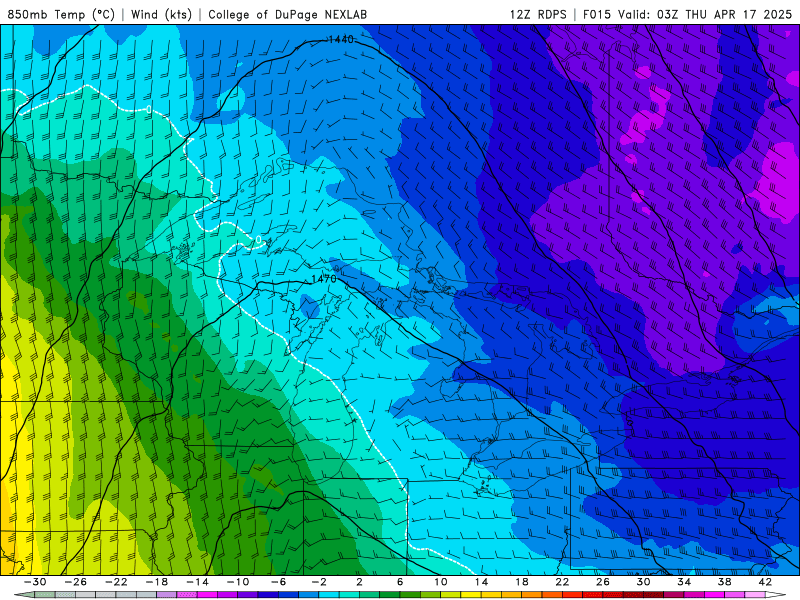Click the positive 2 color scale label
The image size is (800, 600).
pos(359,582)
